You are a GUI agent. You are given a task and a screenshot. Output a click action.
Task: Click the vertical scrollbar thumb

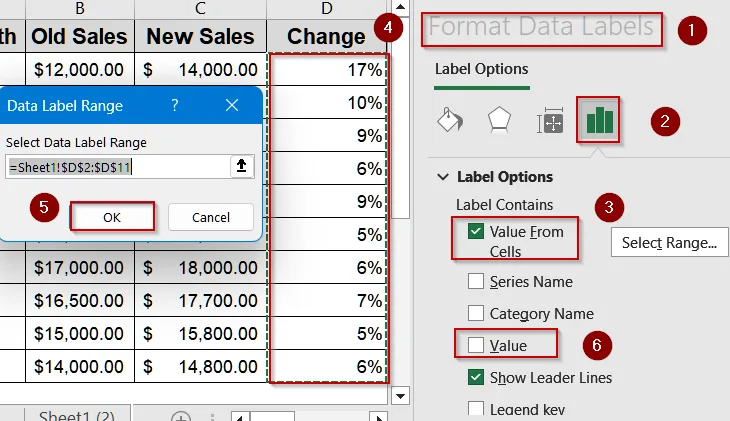tap(400, 117)
